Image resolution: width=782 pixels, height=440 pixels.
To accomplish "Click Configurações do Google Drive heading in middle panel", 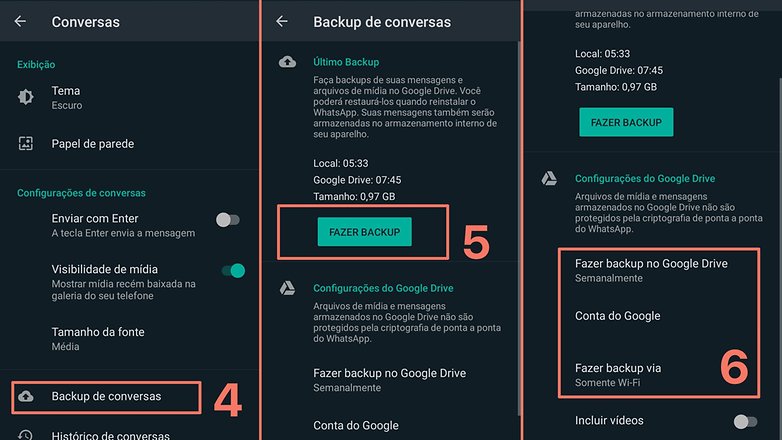I will click(x=383, y=288).
